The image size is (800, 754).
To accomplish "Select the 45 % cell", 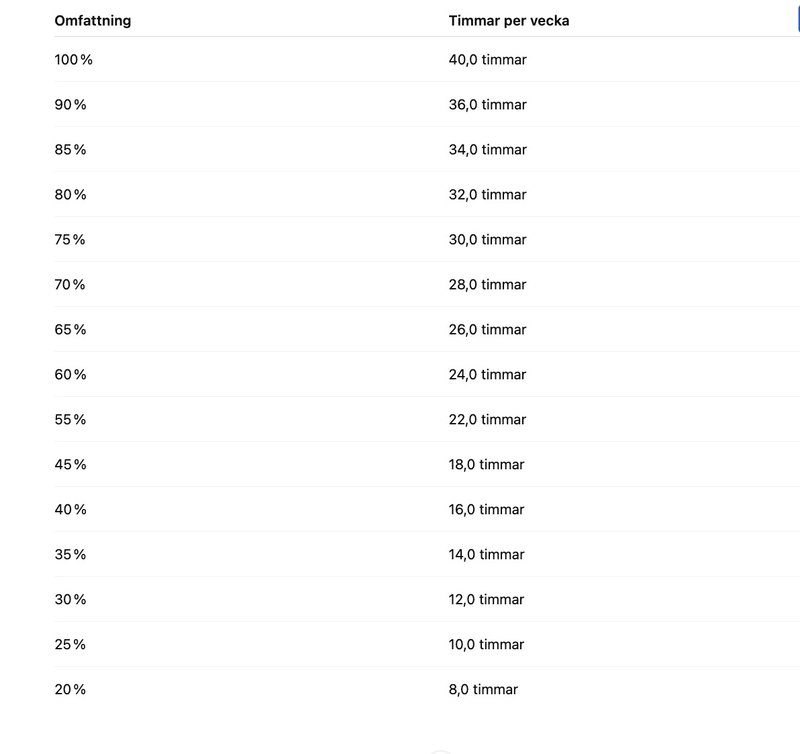I will (x=70, y=464).
